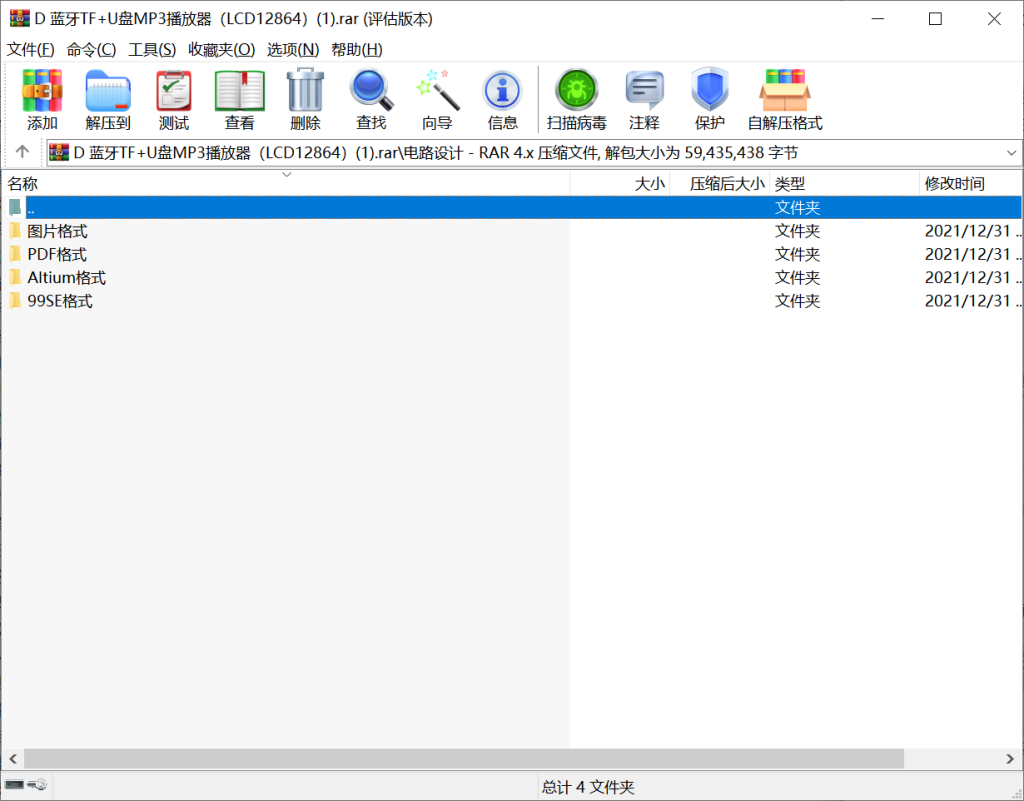Screen dimensions: 1024x801
Task: Select the Altium格式 folder
Action: pos(66,278)
